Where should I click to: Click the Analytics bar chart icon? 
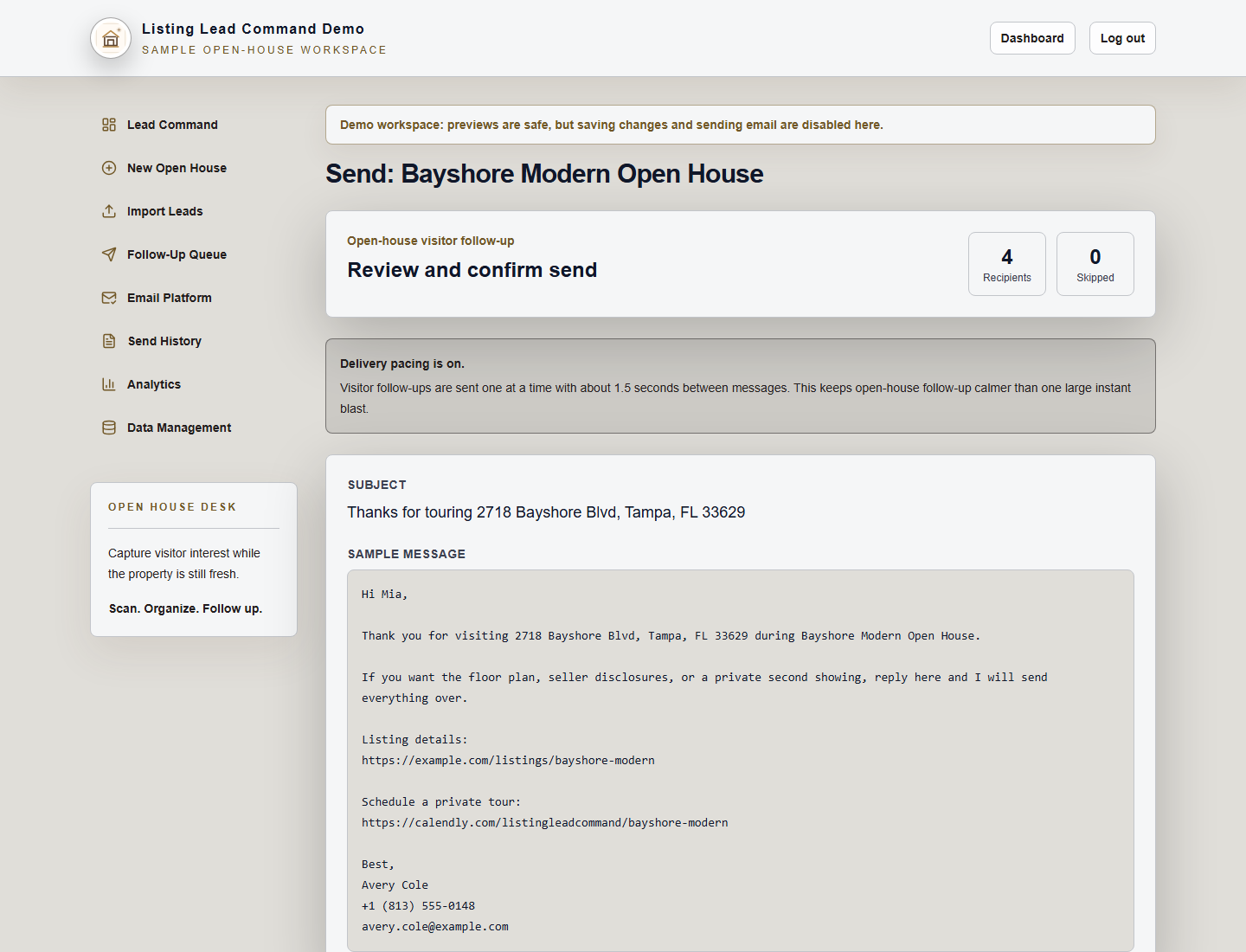tap(109, 384)
